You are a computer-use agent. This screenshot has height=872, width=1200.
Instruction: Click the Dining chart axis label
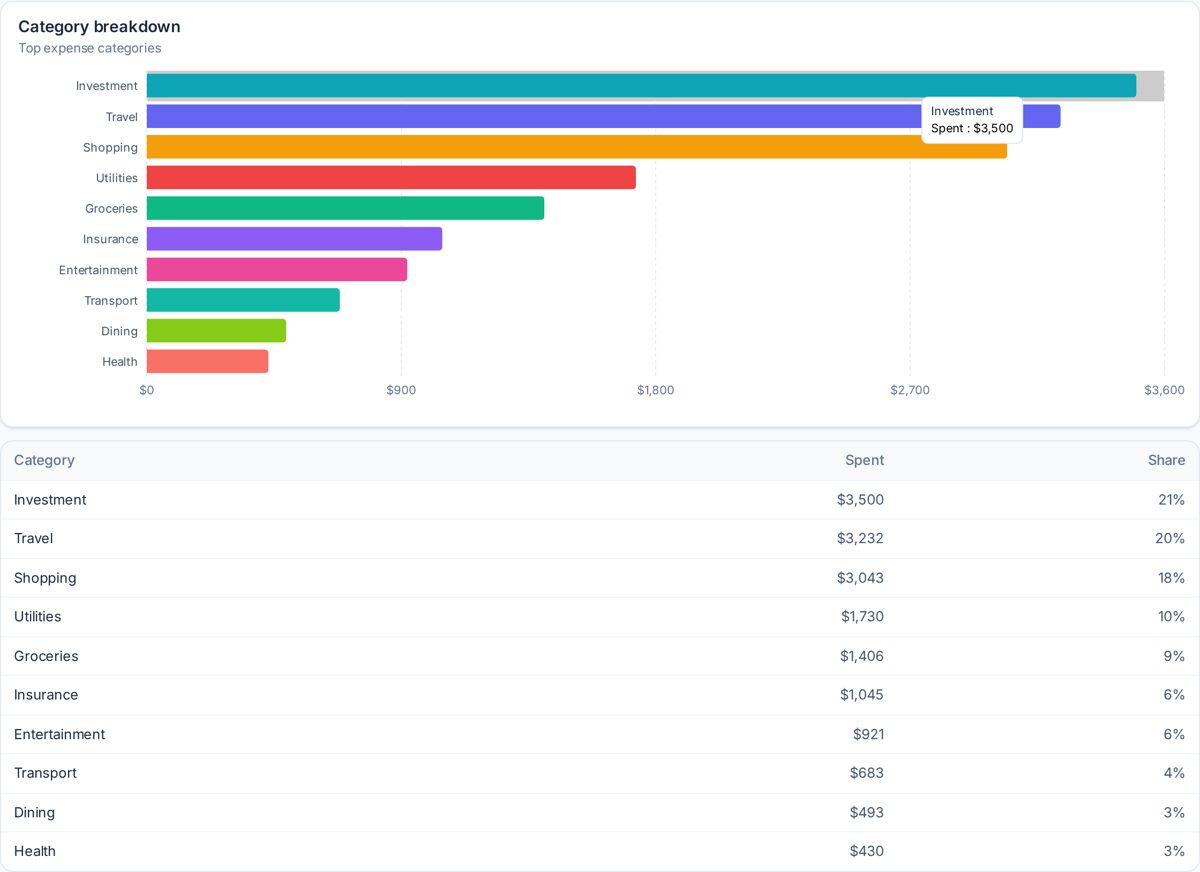120,331
